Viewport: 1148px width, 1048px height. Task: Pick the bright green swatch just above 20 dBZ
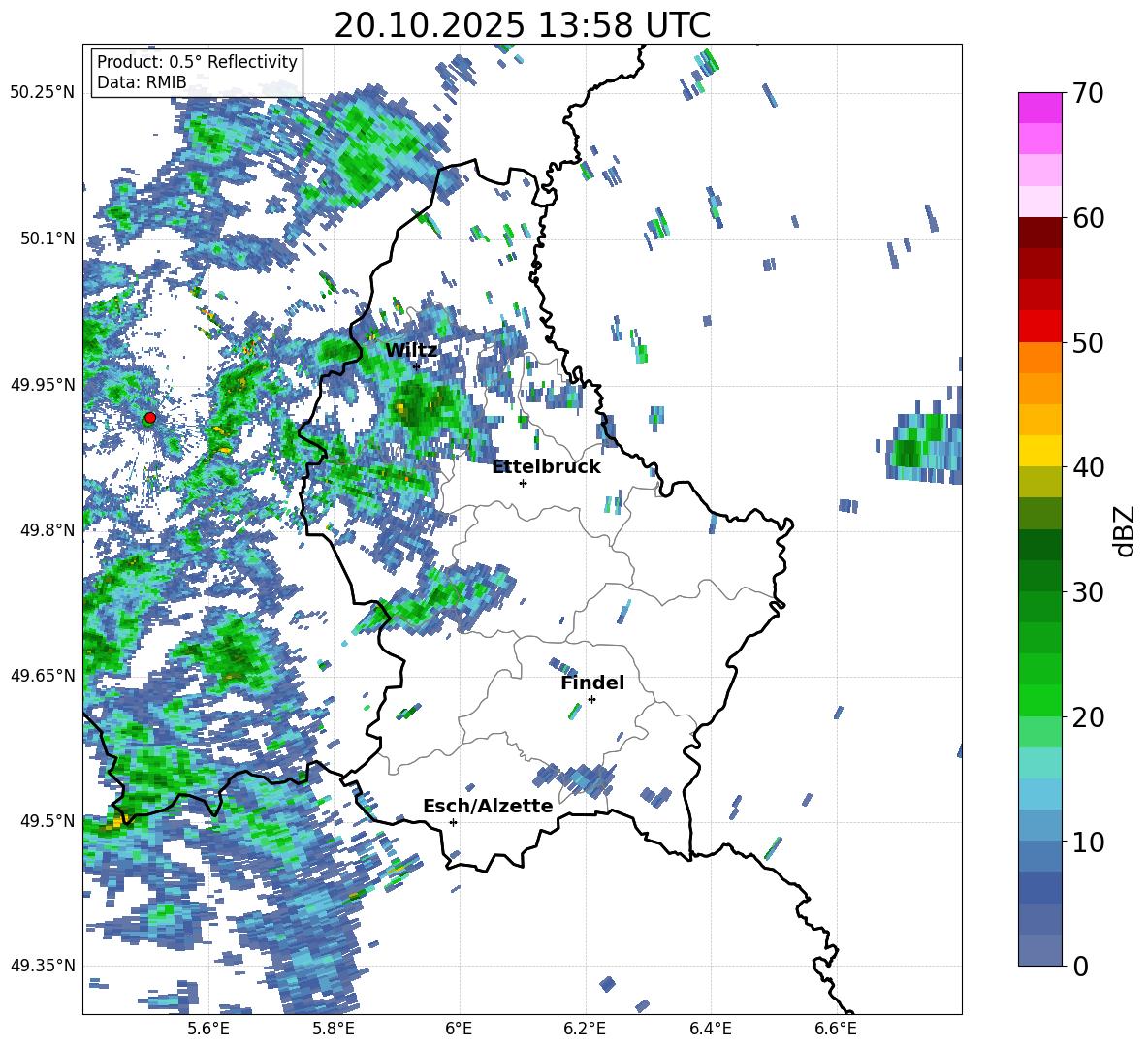coord(1039,700)
